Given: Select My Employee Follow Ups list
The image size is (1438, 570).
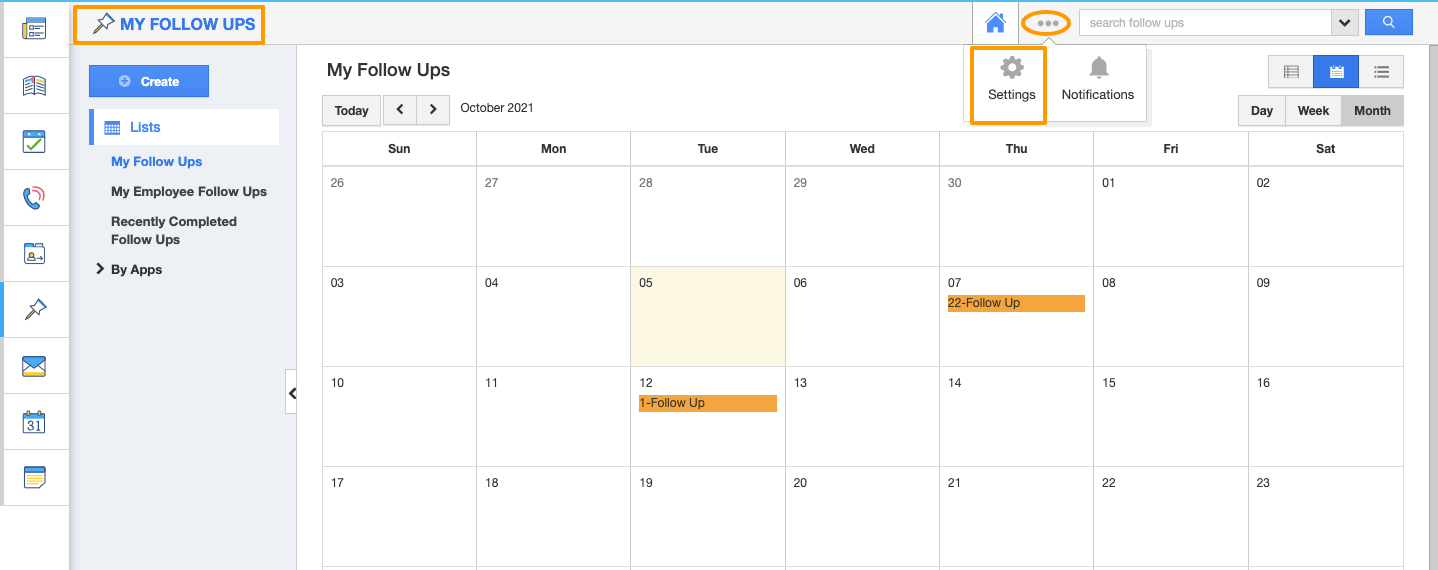Looking at the screenshot, I should point(189,191).
